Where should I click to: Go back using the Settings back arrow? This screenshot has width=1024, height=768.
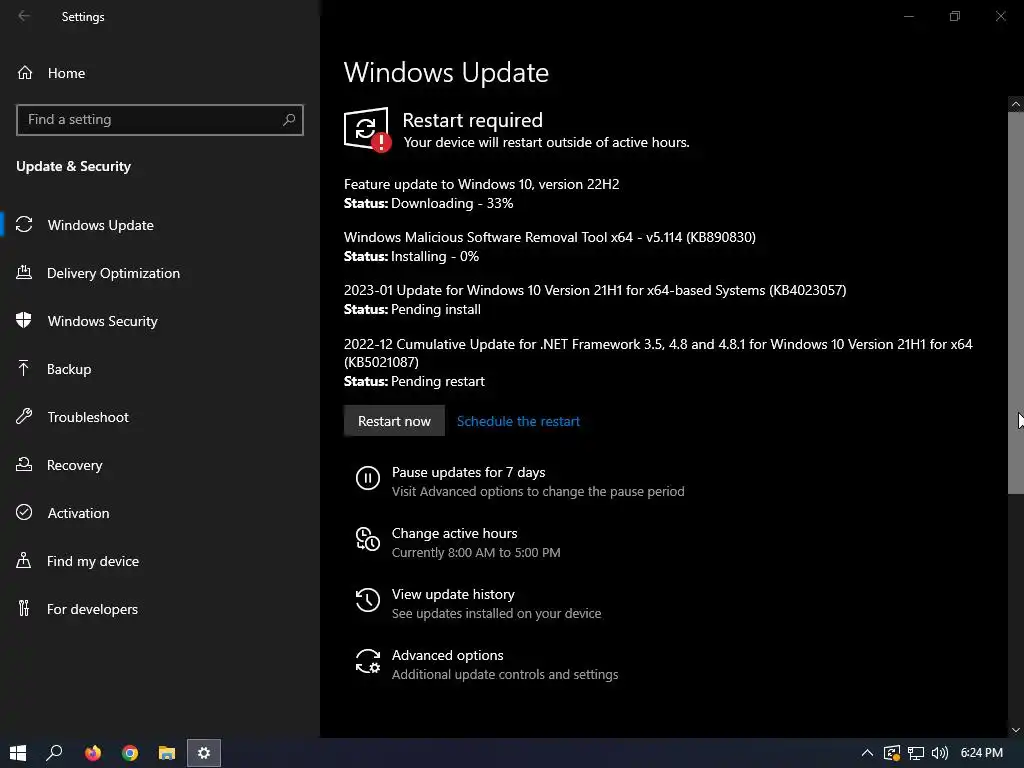pos(24,16)
